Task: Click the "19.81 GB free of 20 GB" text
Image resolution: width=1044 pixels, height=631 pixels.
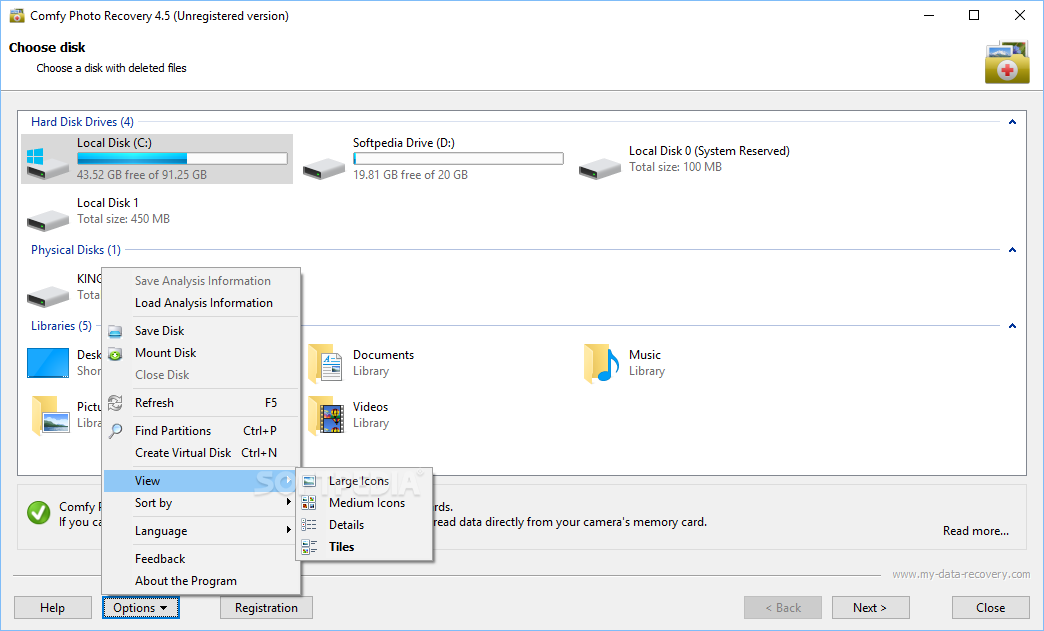Action: pos(410,174)
